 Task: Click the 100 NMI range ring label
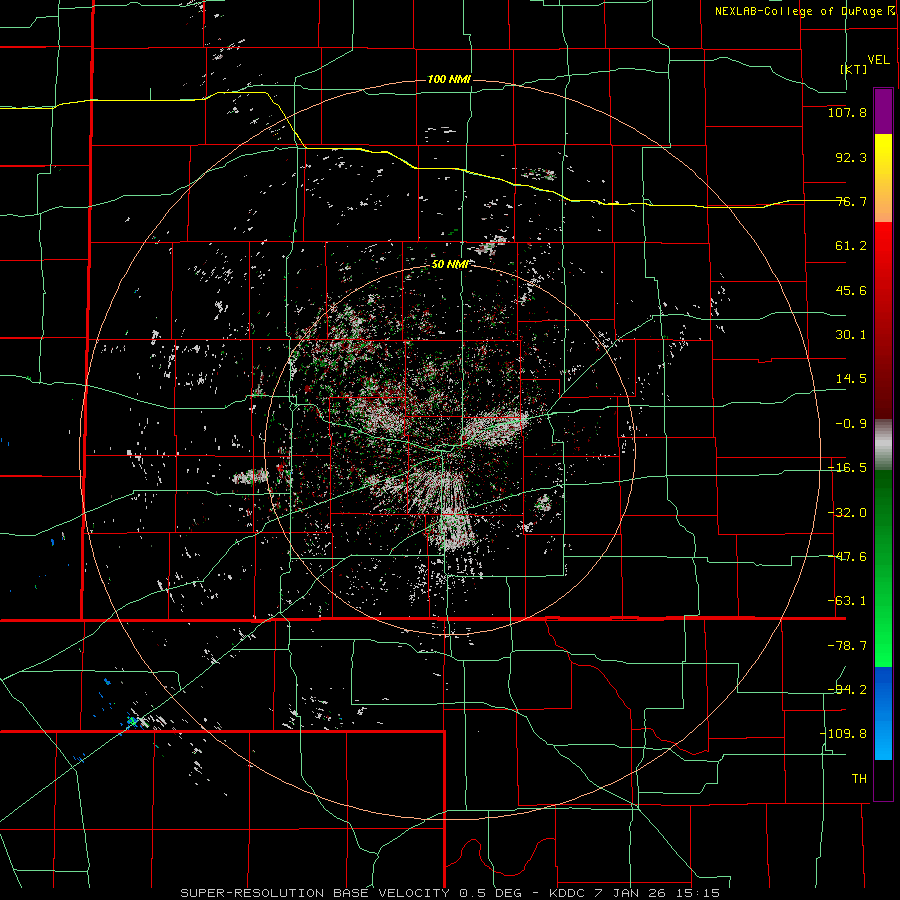click(449, 79)
